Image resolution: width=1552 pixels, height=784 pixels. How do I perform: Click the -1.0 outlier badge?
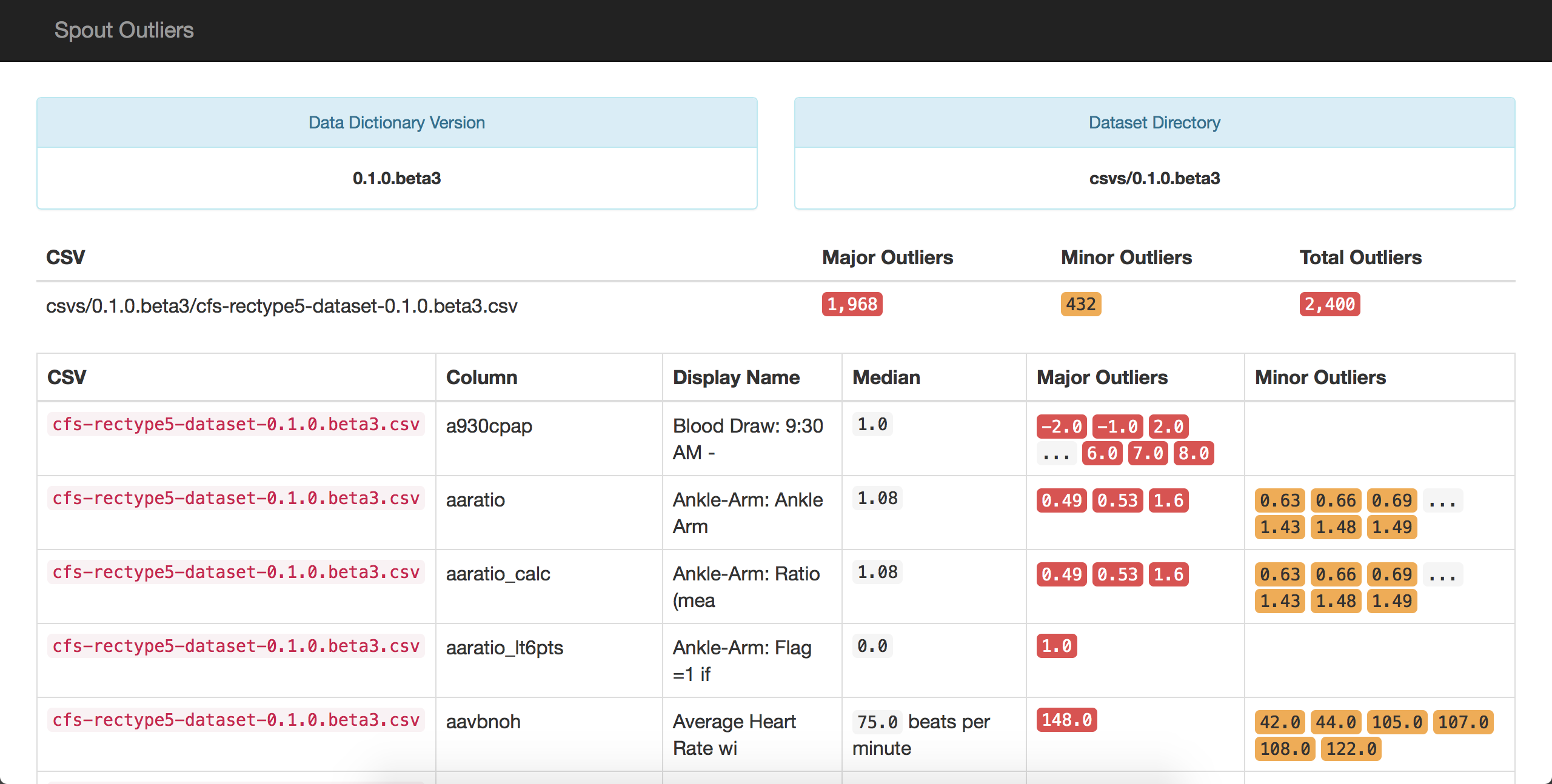[1117, 427]
